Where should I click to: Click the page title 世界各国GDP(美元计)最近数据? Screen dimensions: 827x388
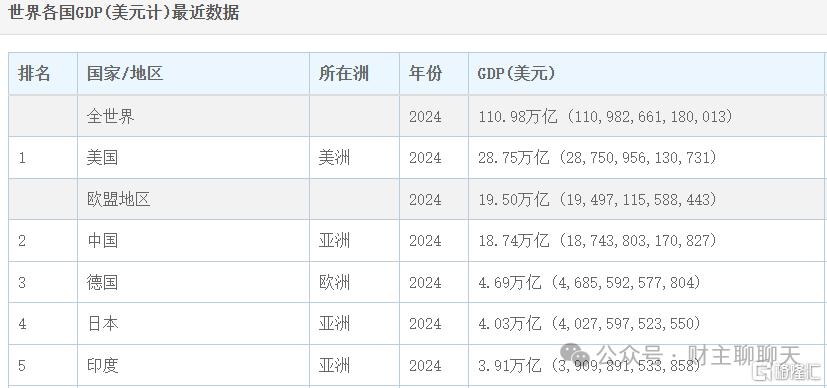click(123, 13)
